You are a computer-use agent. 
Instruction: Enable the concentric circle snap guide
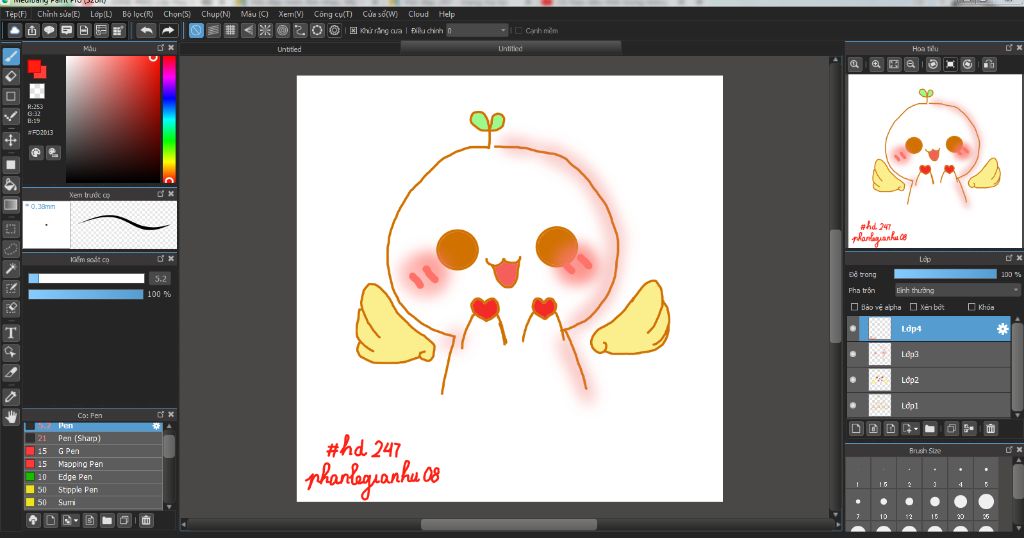pos(282,30)
